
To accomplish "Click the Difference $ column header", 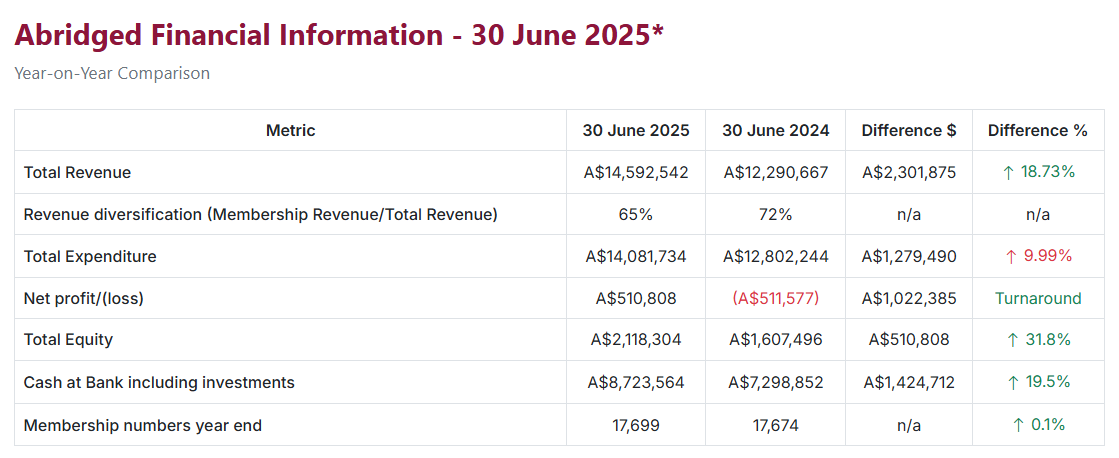I will tap(908, 130).
